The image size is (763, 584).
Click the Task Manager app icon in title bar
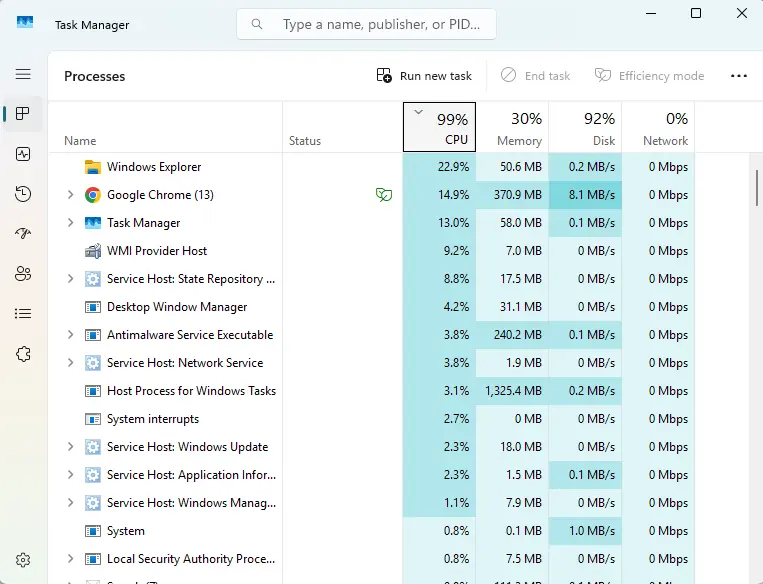25,22
